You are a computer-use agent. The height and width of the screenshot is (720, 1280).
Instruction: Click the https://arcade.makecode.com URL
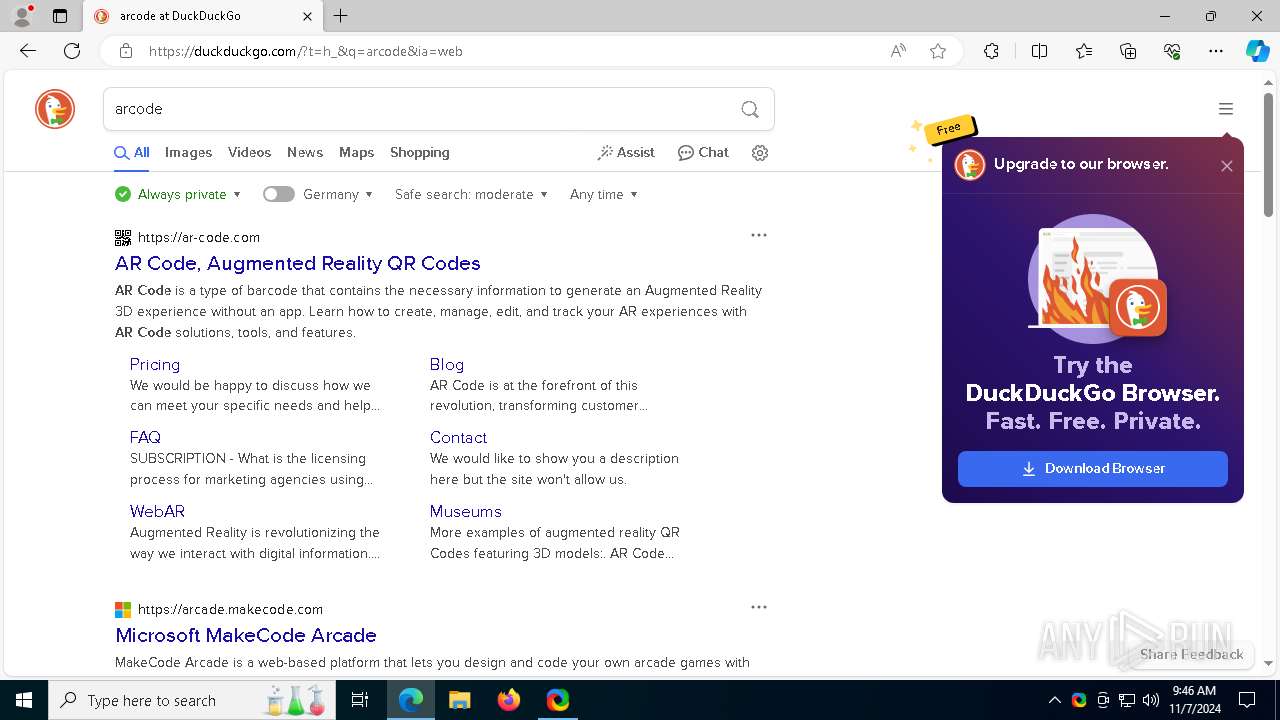[x=231, y=609]
